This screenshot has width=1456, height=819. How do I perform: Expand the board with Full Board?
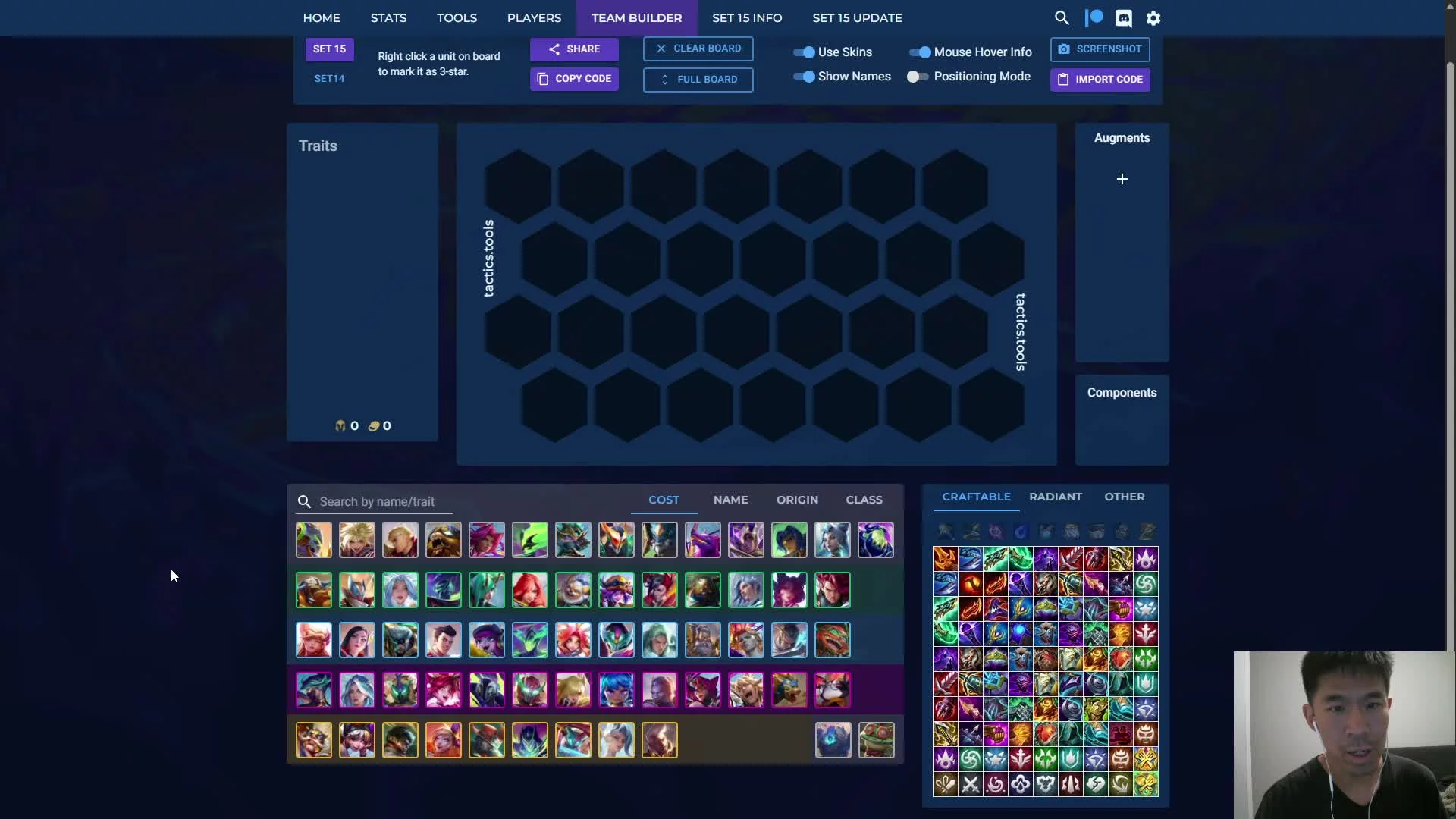pyautogui.click(x=698, y=80)
